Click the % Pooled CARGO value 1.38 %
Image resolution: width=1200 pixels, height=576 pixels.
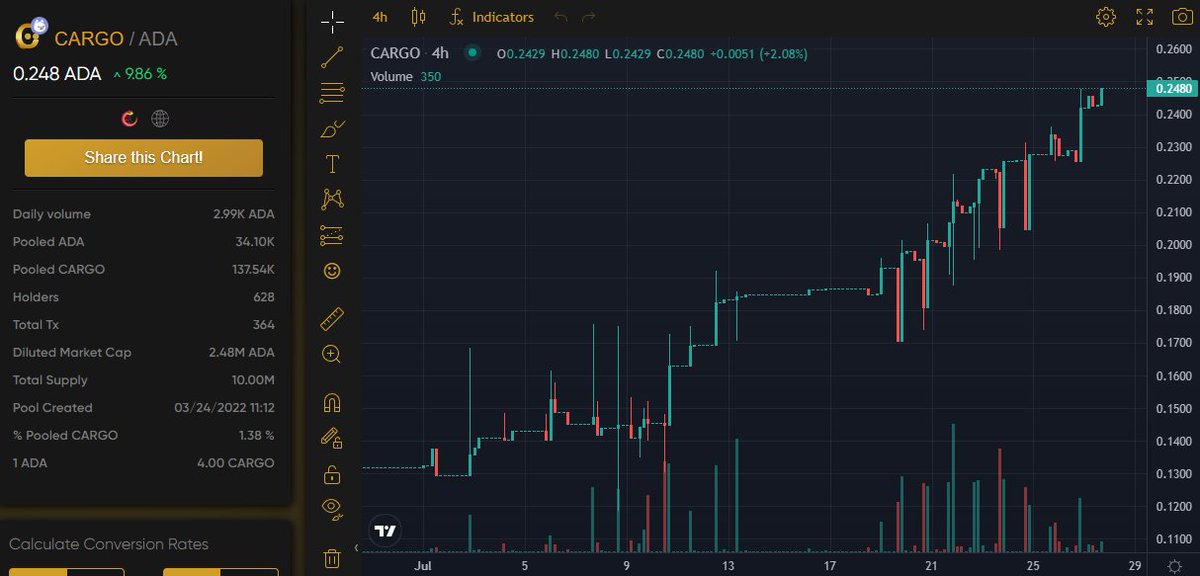tap(256, 435)
